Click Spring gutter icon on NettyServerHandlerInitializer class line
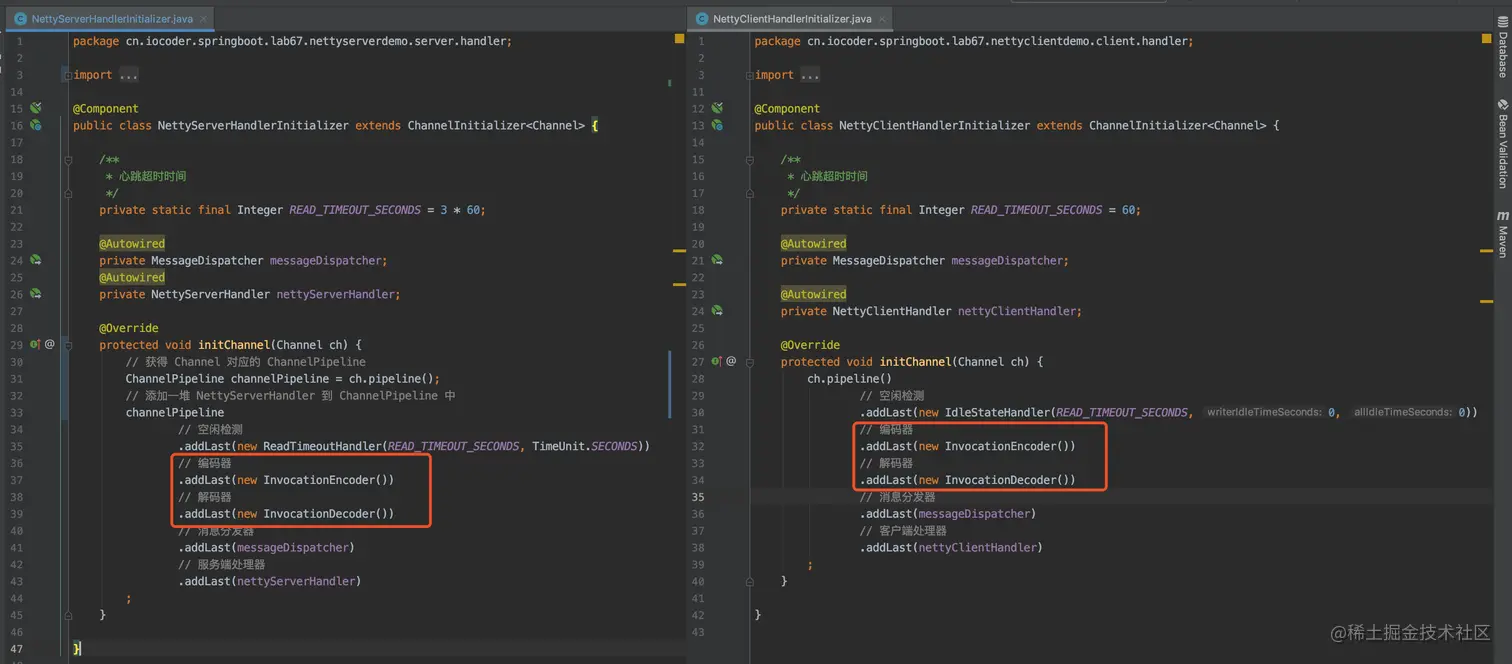 pyautogui.click(x=36, y=125)
